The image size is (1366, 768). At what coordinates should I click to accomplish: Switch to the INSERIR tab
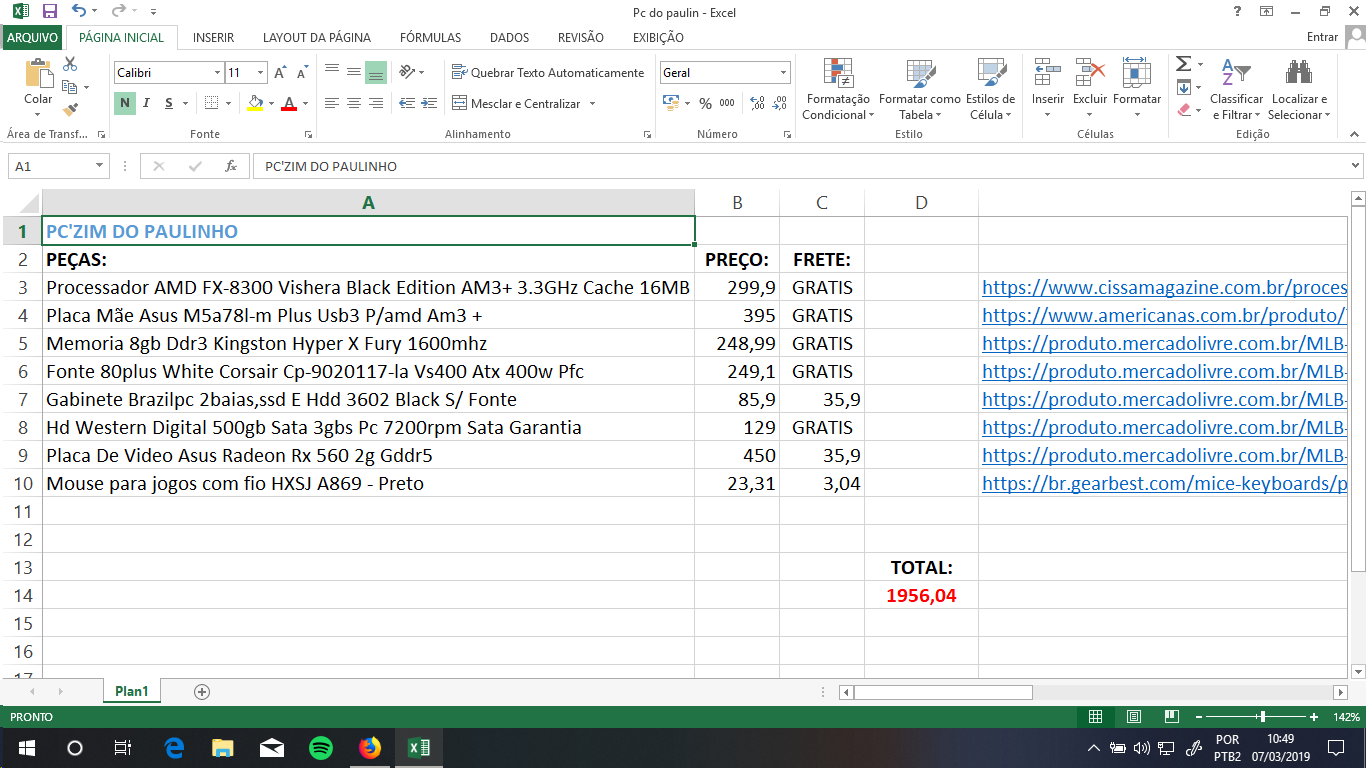pyautogui.click(x=213, y=37)
